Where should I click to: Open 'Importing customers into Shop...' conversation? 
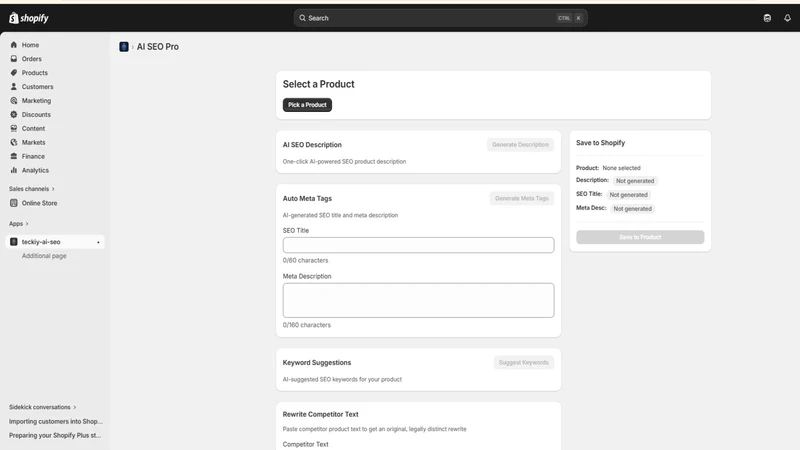tap(56, 421)
